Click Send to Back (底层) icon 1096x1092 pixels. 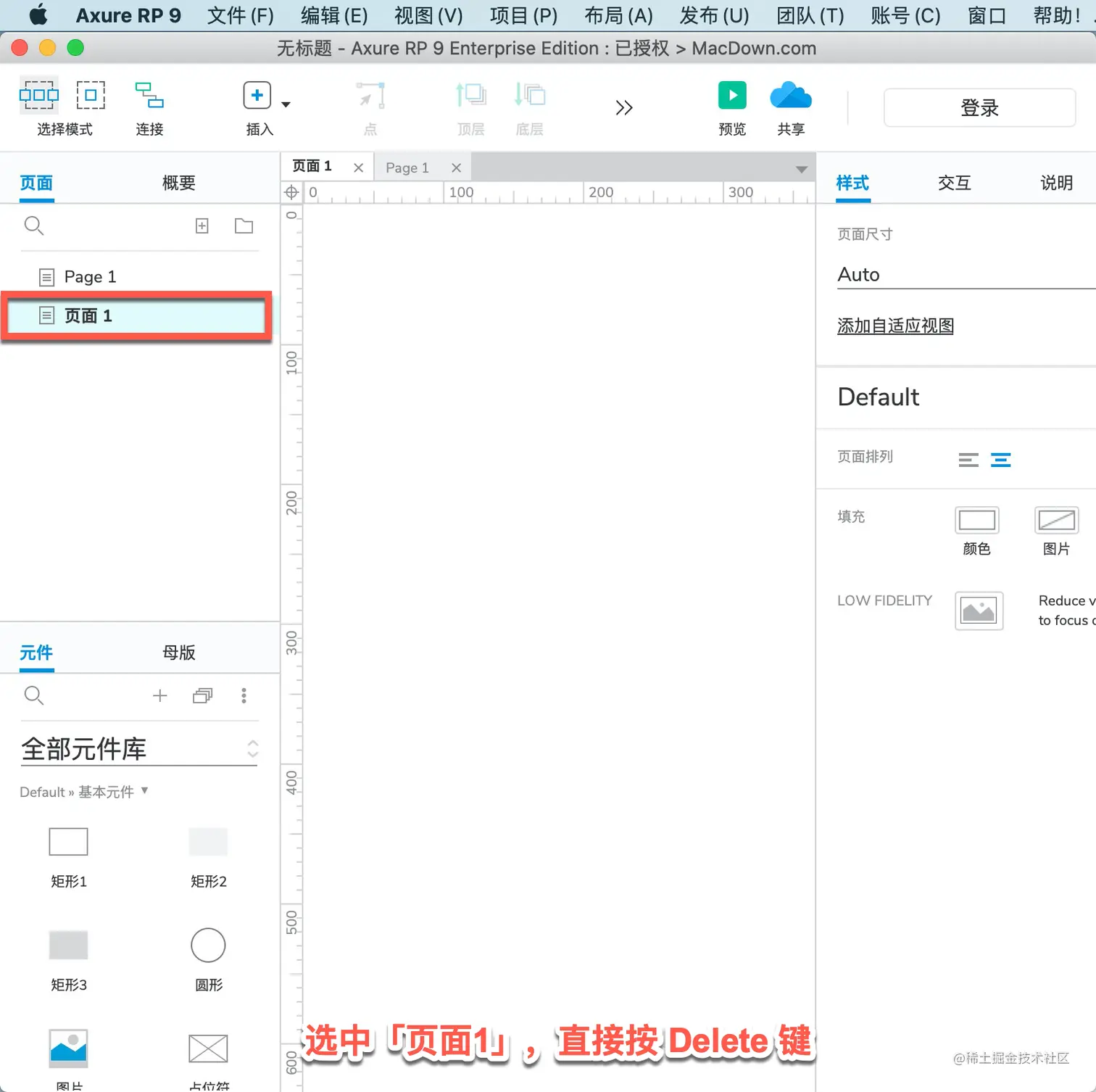529,95
